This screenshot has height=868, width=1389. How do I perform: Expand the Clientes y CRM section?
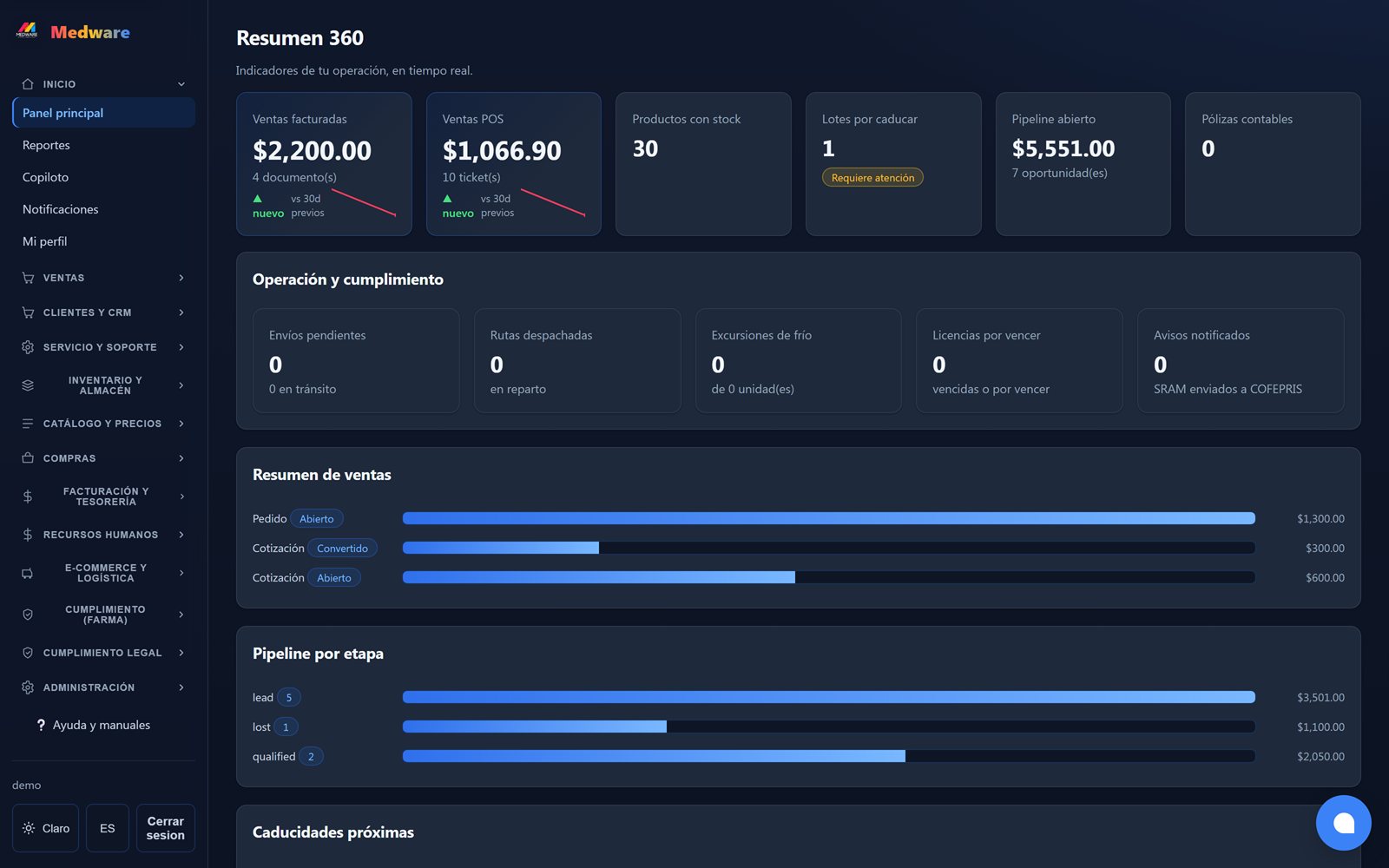pyautogui.click(x=103, y=312)
